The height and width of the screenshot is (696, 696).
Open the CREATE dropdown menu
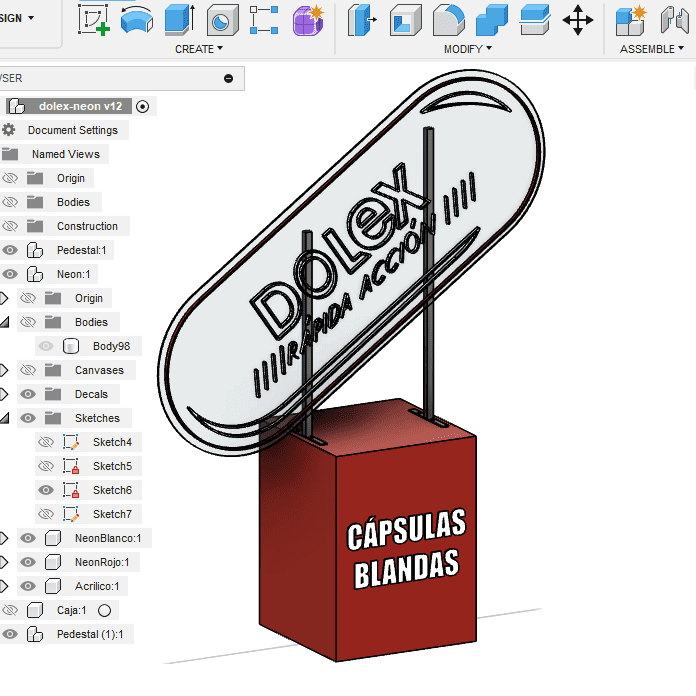198,49
